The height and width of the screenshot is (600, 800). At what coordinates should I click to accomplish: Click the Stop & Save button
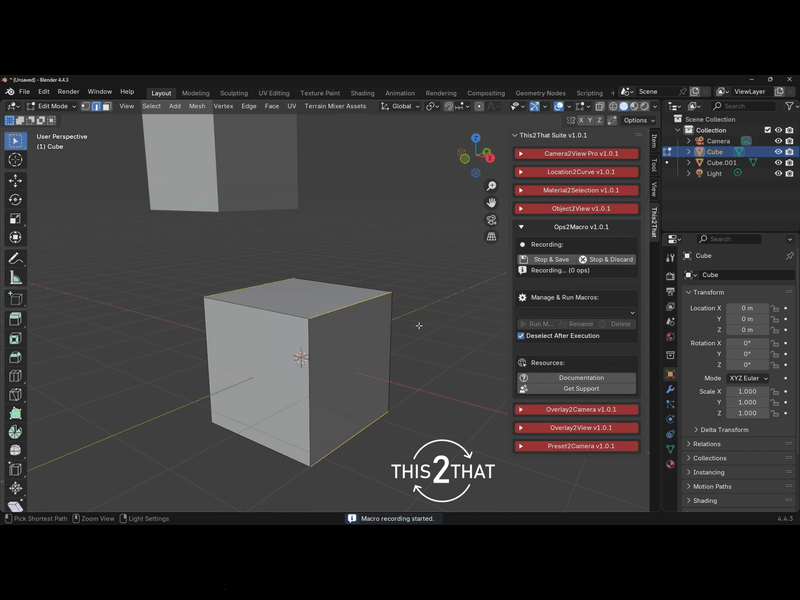pos(546,260)
